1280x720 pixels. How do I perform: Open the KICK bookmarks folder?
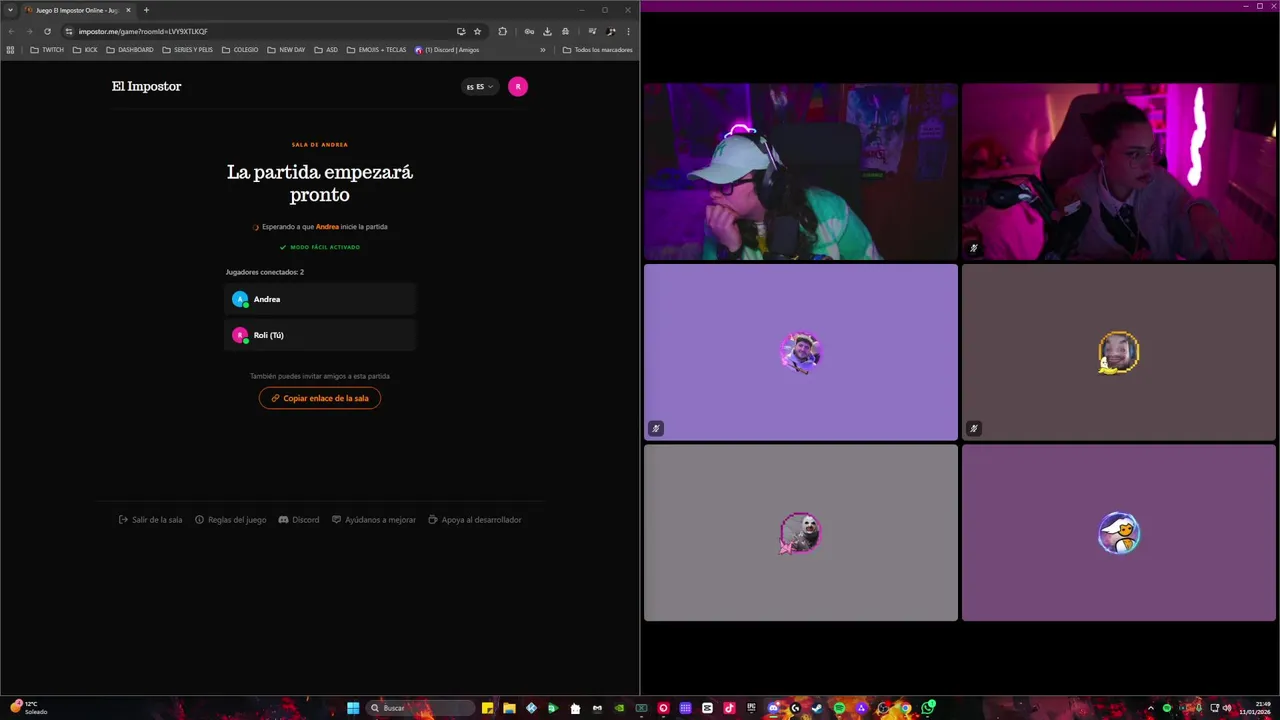click(x=85, y=50)
